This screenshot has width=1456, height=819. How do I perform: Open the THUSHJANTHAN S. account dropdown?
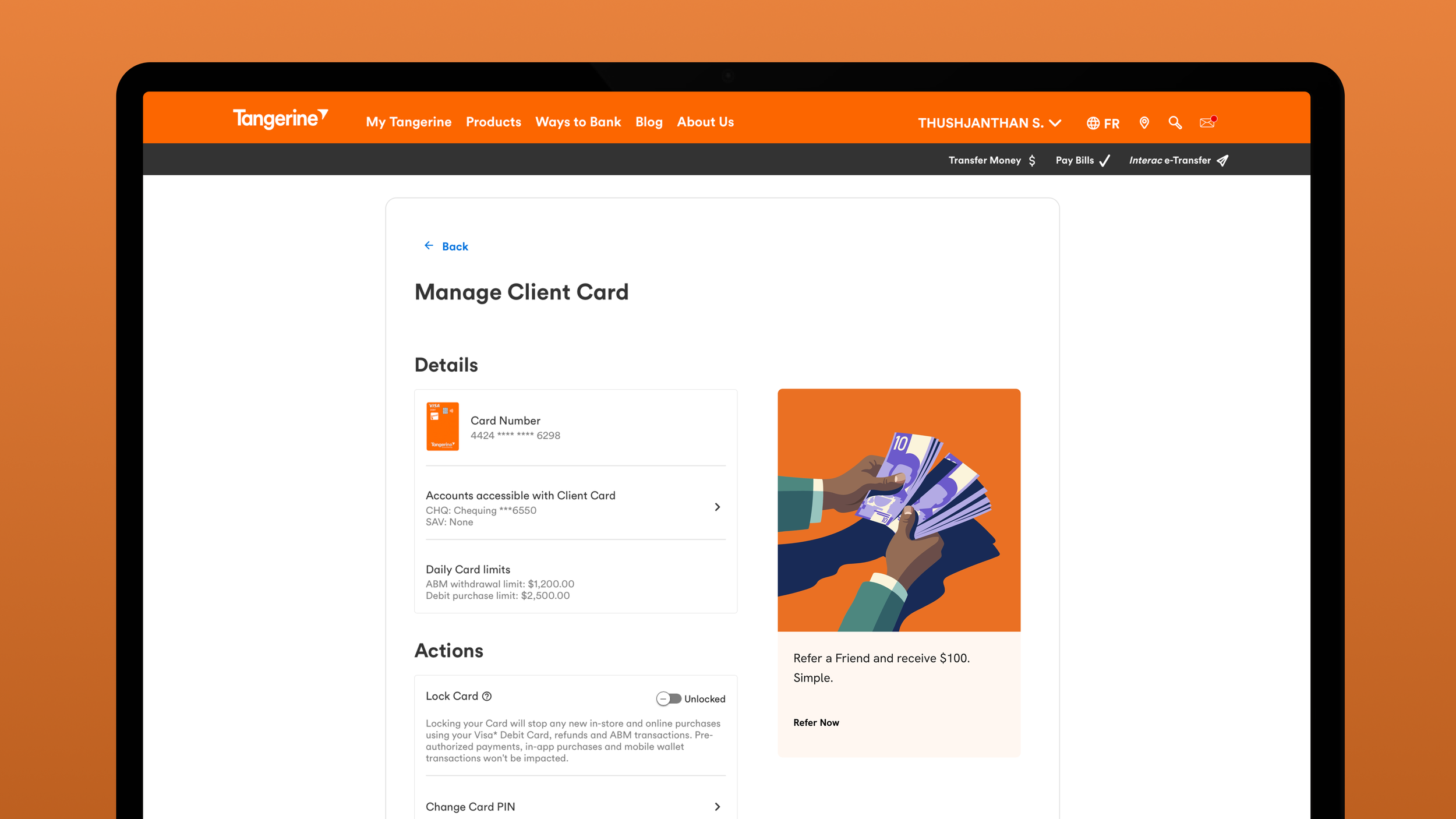tap(990, 123)
